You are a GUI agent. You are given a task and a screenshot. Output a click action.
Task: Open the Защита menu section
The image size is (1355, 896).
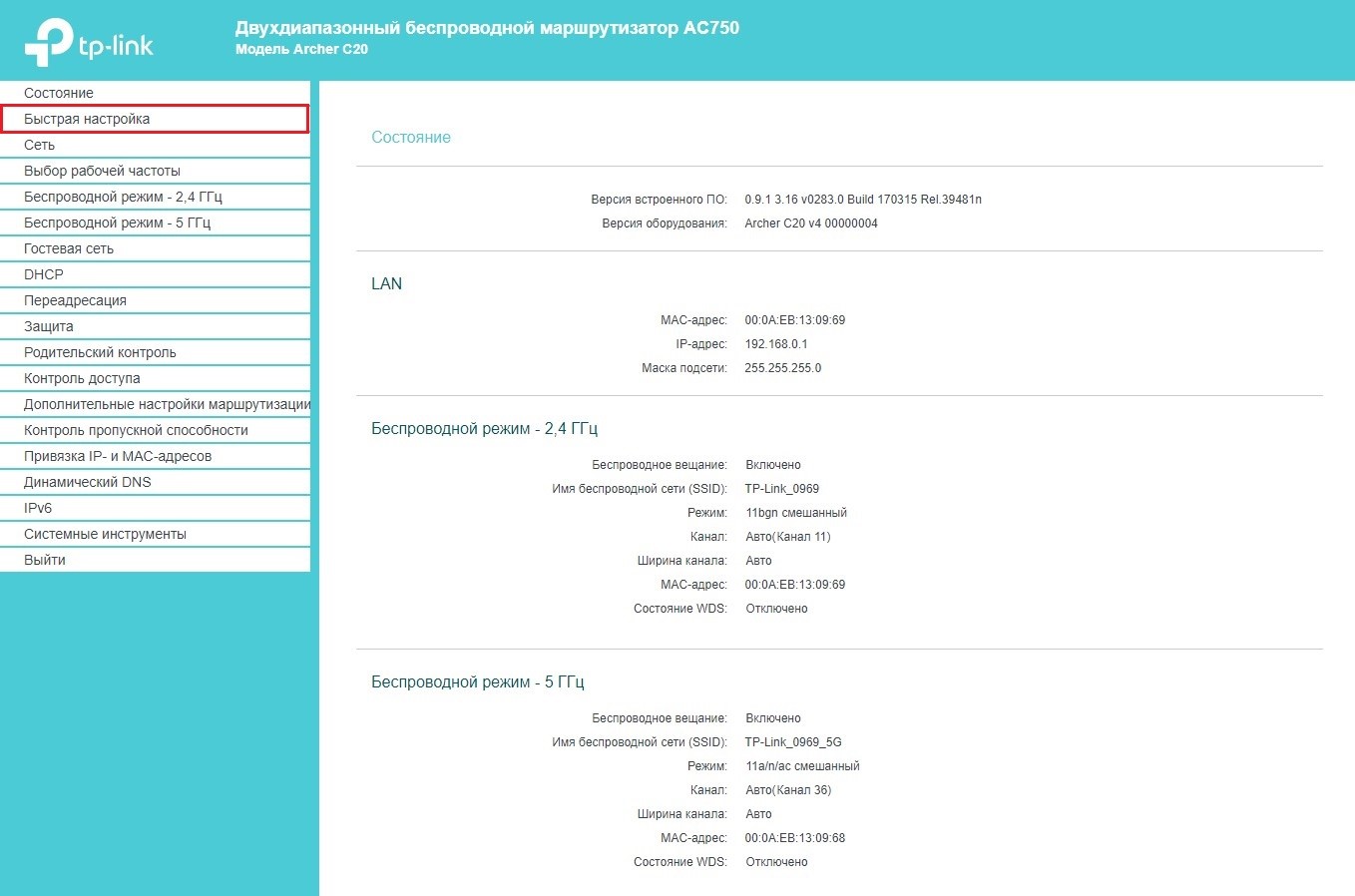[49, 326]
